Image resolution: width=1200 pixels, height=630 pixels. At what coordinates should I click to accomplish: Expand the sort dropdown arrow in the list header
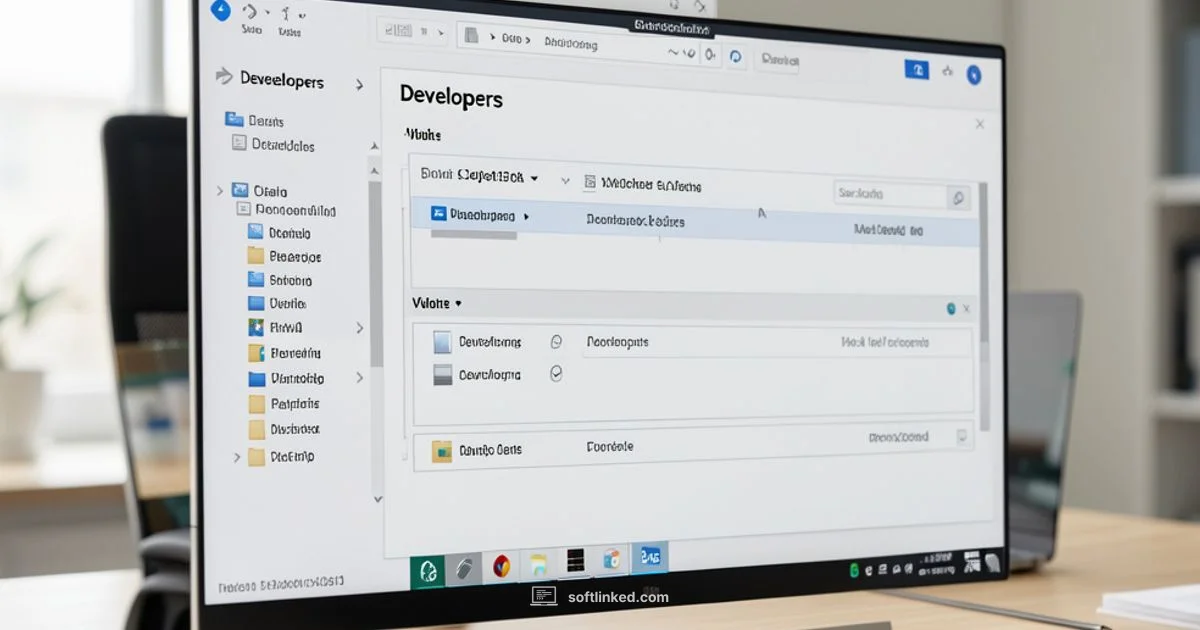click(535, 180)
